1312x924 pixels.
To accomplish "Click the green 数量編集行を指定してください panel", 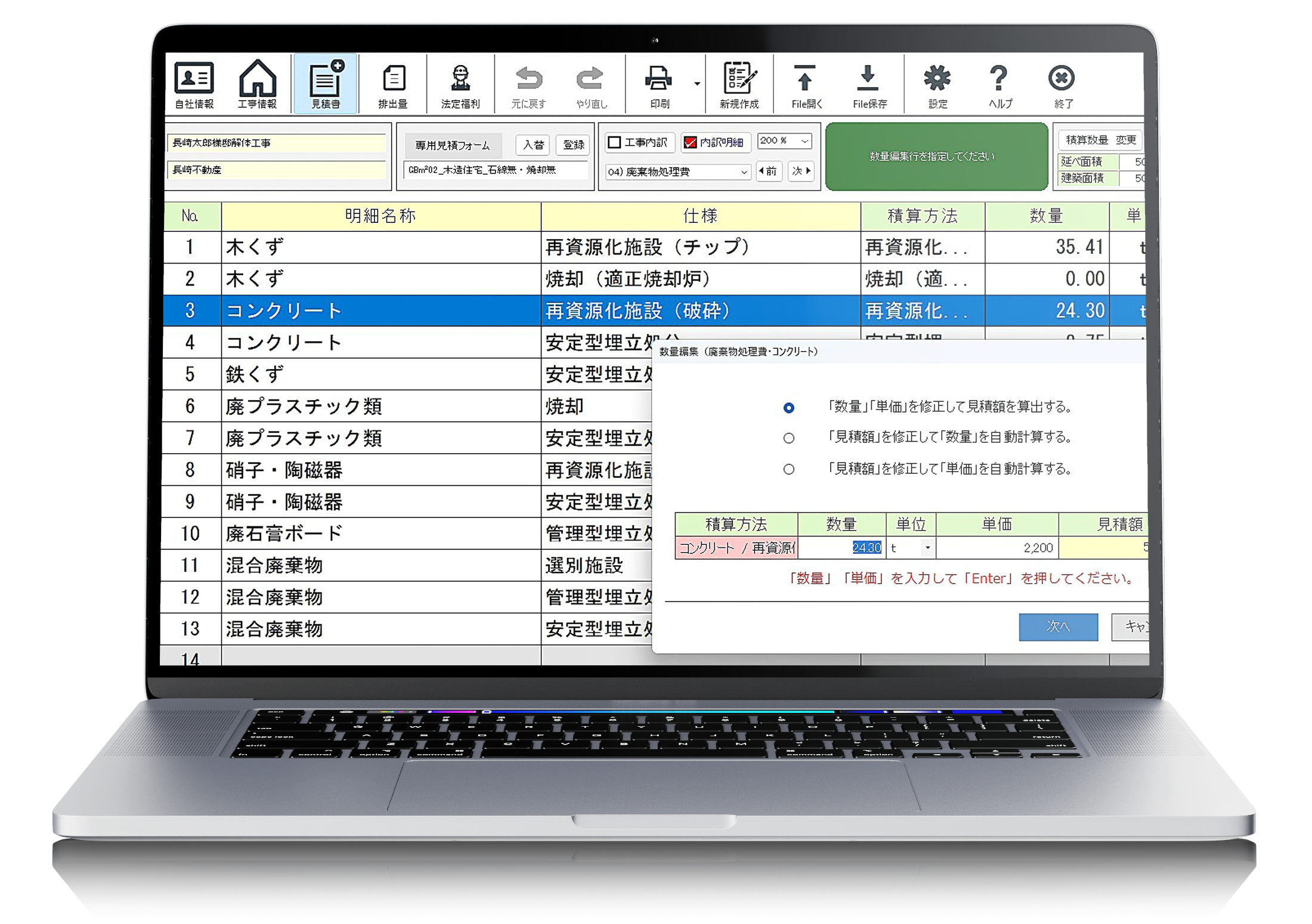I will [936, 157].
